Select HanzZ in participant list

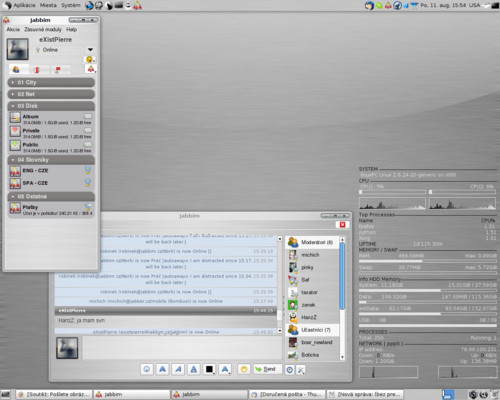312,317
